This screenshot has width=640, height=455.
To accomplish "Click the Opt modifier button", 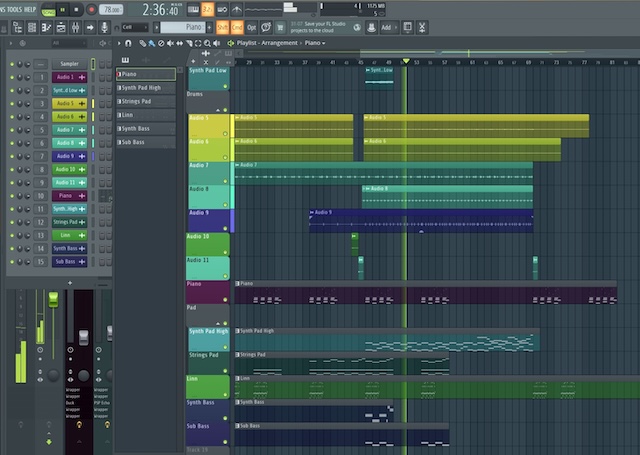I will (x=251, y=27).
